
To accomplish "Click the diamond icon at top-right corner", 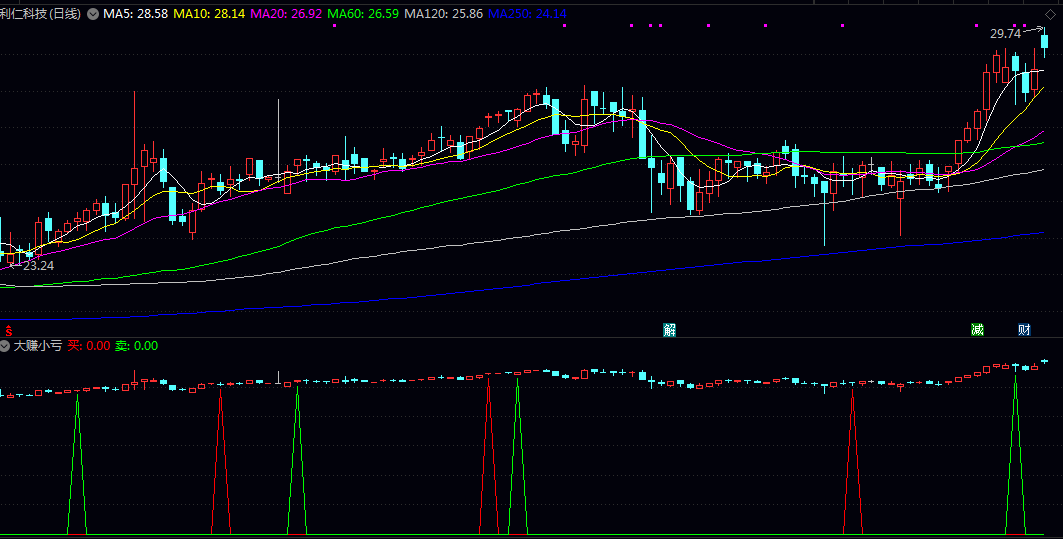I will (1049, 14).
